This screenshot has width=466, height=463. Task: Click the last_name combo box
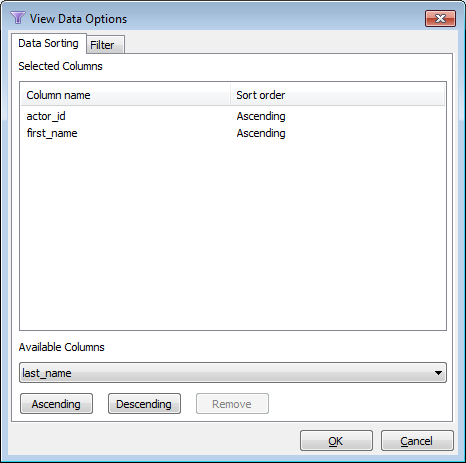click(x=233, y=373)
